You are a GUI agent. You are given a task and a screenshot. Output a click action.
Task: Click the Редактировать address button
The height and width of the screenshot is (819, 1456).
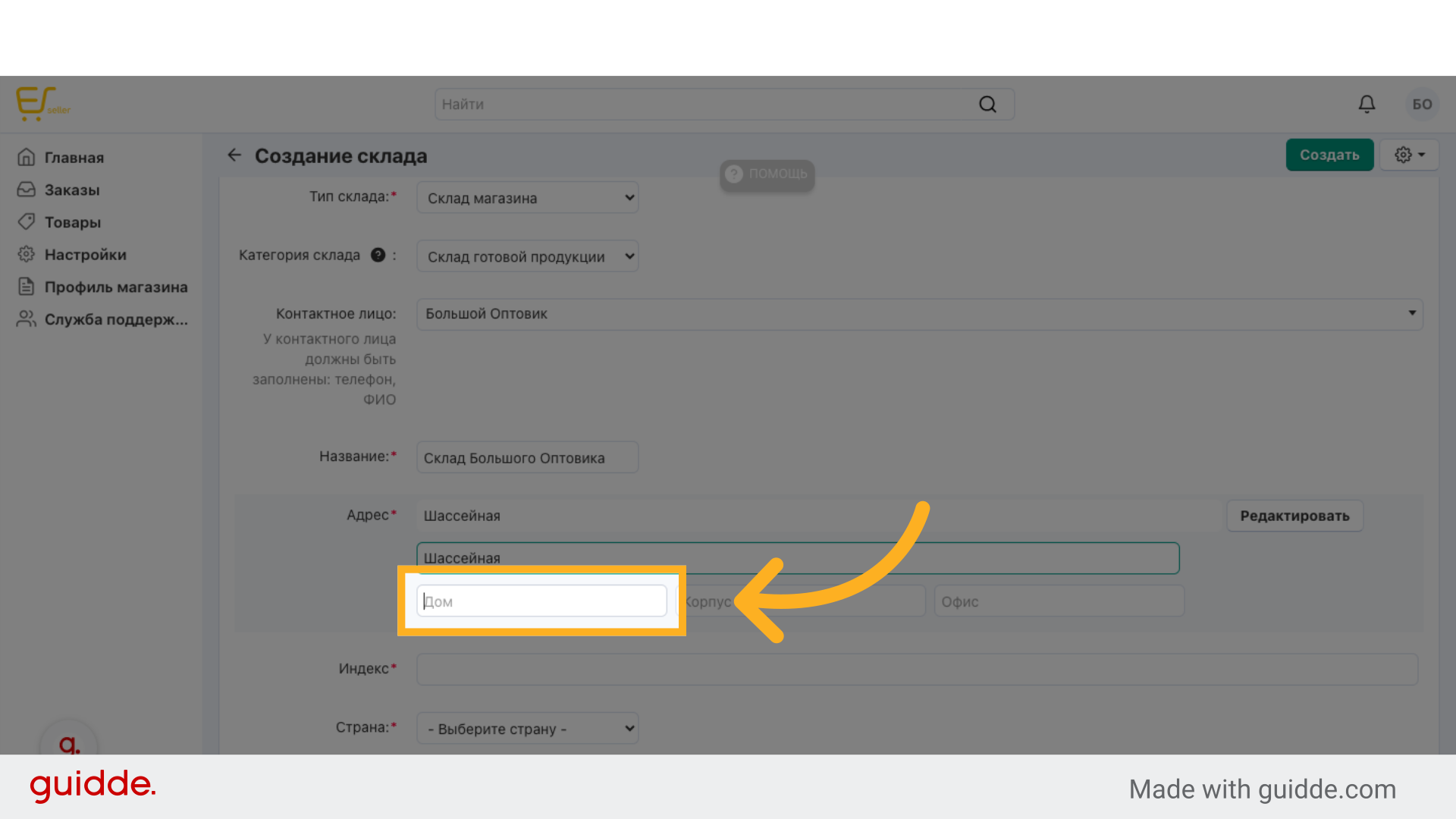[1294, 516]
